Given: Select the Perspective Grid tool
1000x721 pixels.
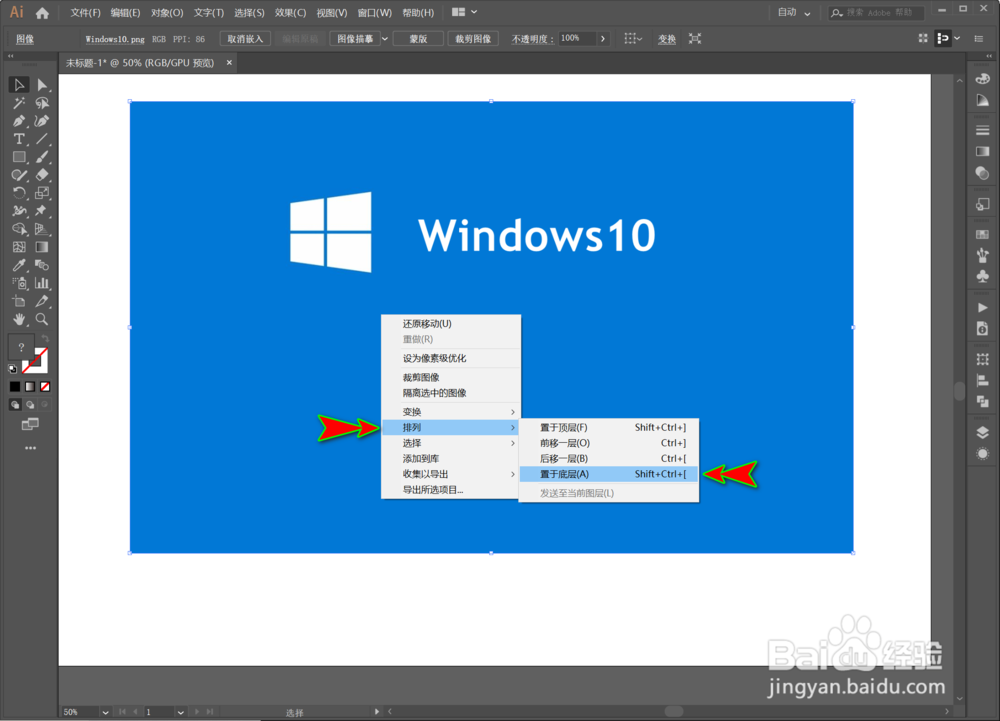Looking at the screenshot, I should (42, 229).
